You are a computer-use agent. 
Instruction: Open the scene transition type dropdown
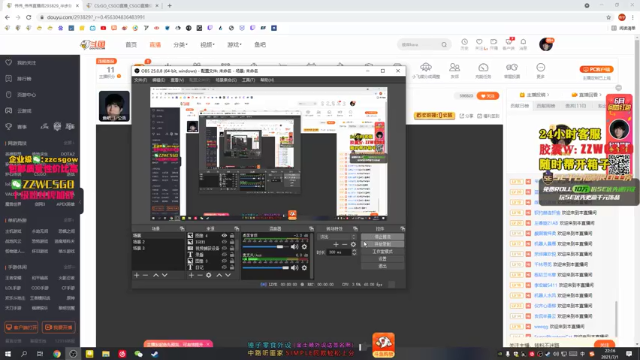(x=337, y=237)
